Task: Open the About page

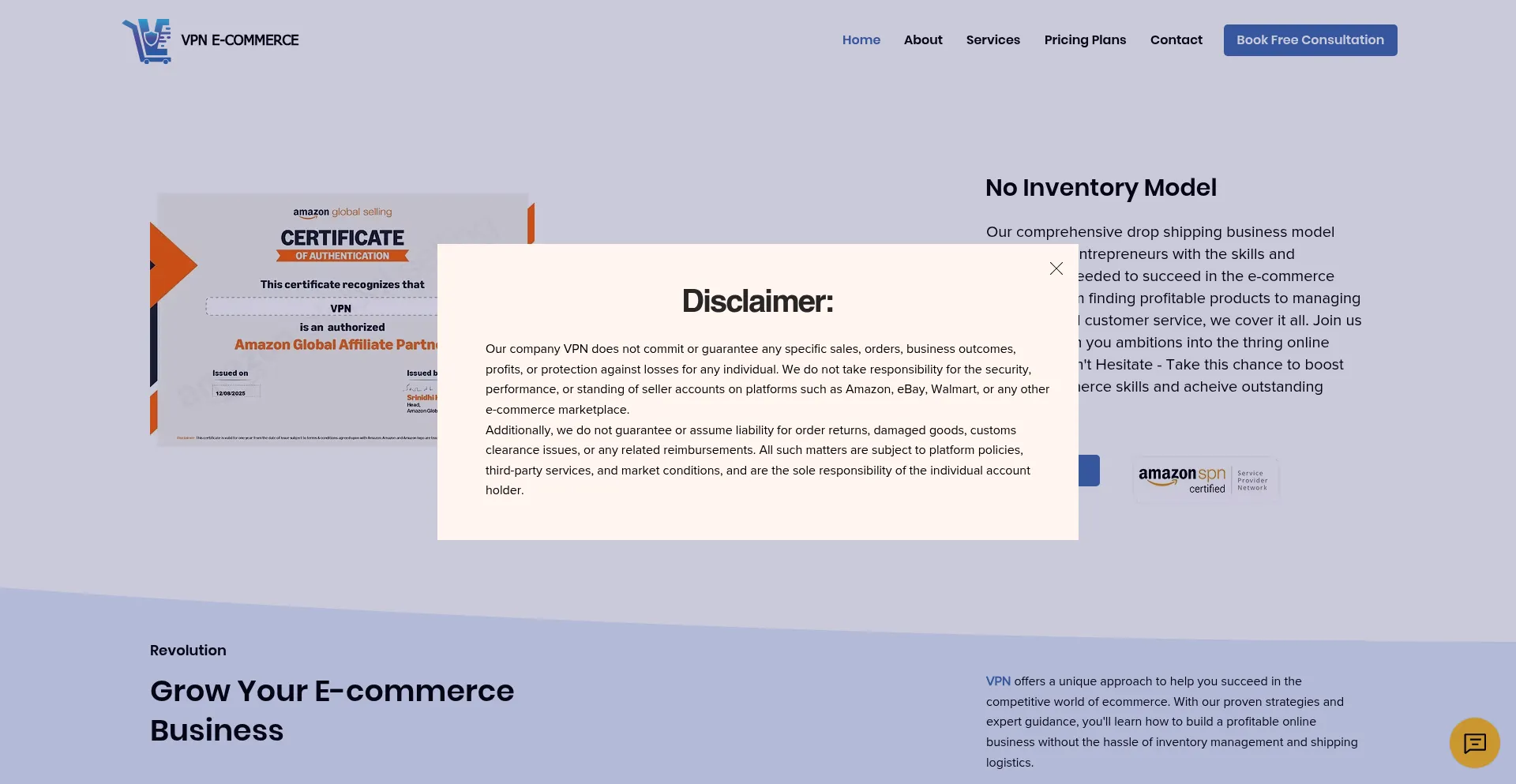Action: [x=923, y=40]
